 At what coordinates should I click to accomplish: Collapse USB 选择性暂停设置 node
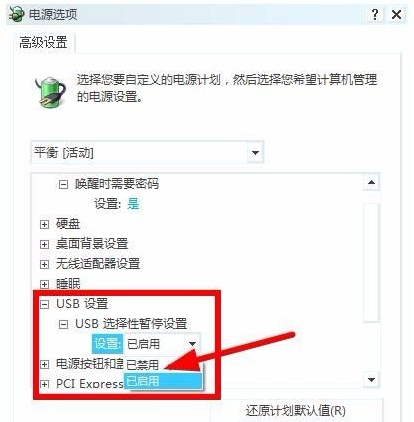[63, 324]
